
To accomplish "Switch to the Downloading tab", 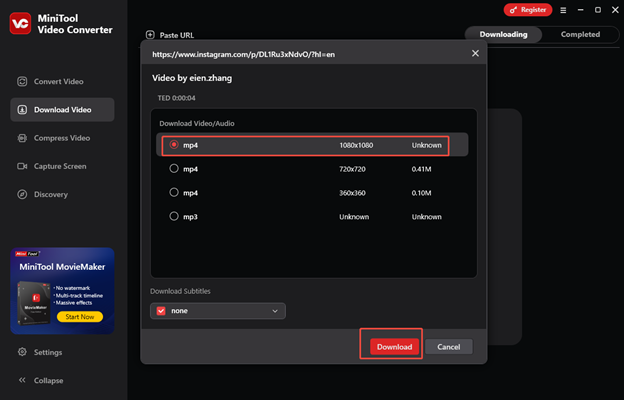I will pyautogui.click(x=503, y=35).
